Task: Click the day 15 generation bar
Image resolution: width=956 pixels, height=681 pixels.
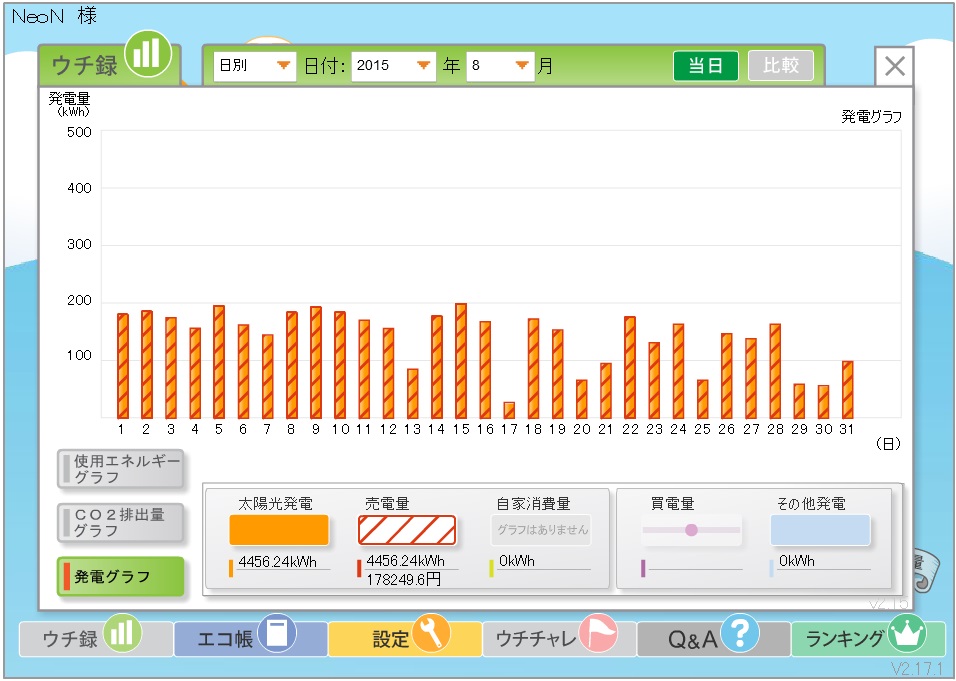Action: click(461, 361)
